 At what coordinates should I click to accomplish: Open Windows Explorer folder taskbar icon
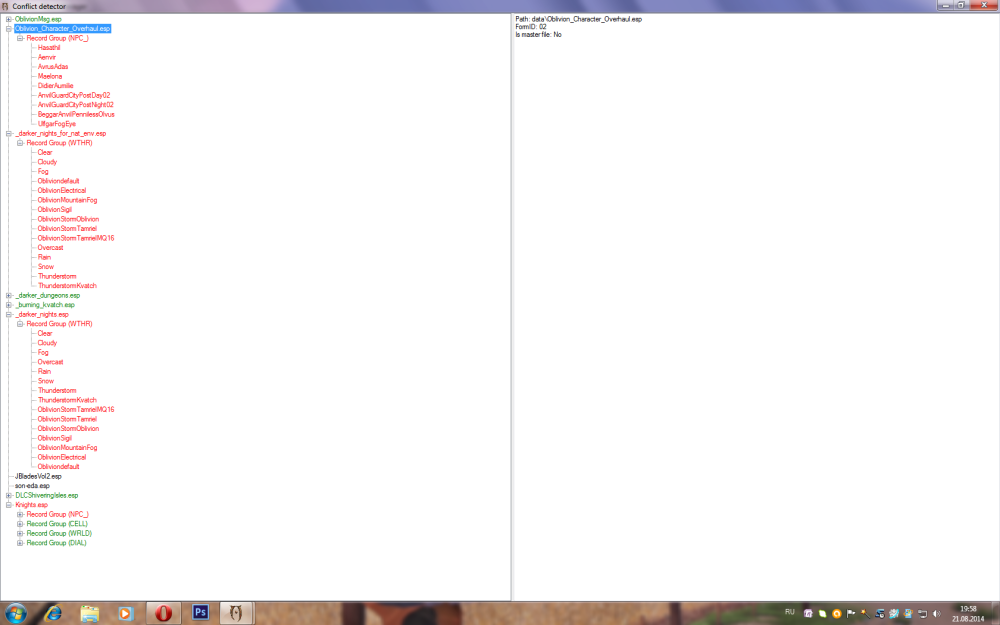pos(90,614)
